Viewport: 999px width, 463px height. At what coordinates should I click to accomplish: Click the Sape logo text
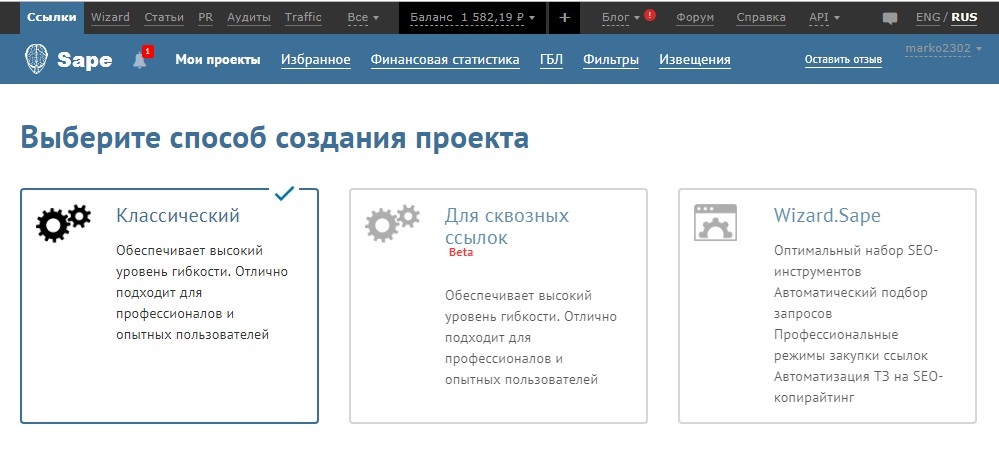click(85, 61)
